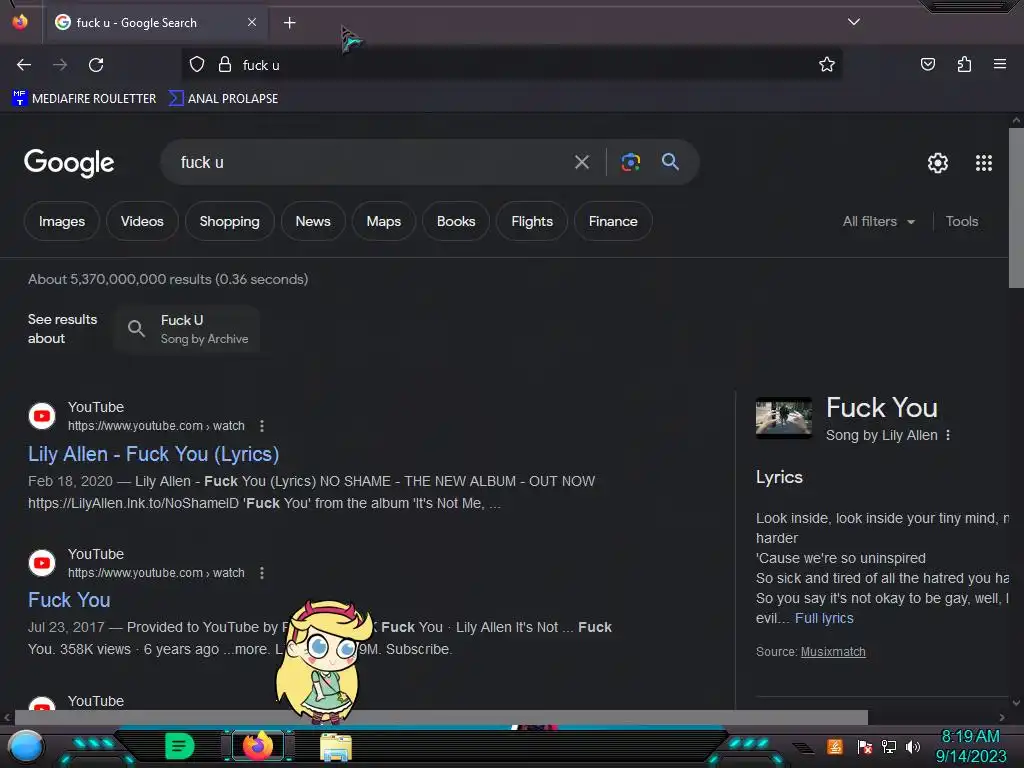Open Google quick settings gear

click(x=938, y=163)
